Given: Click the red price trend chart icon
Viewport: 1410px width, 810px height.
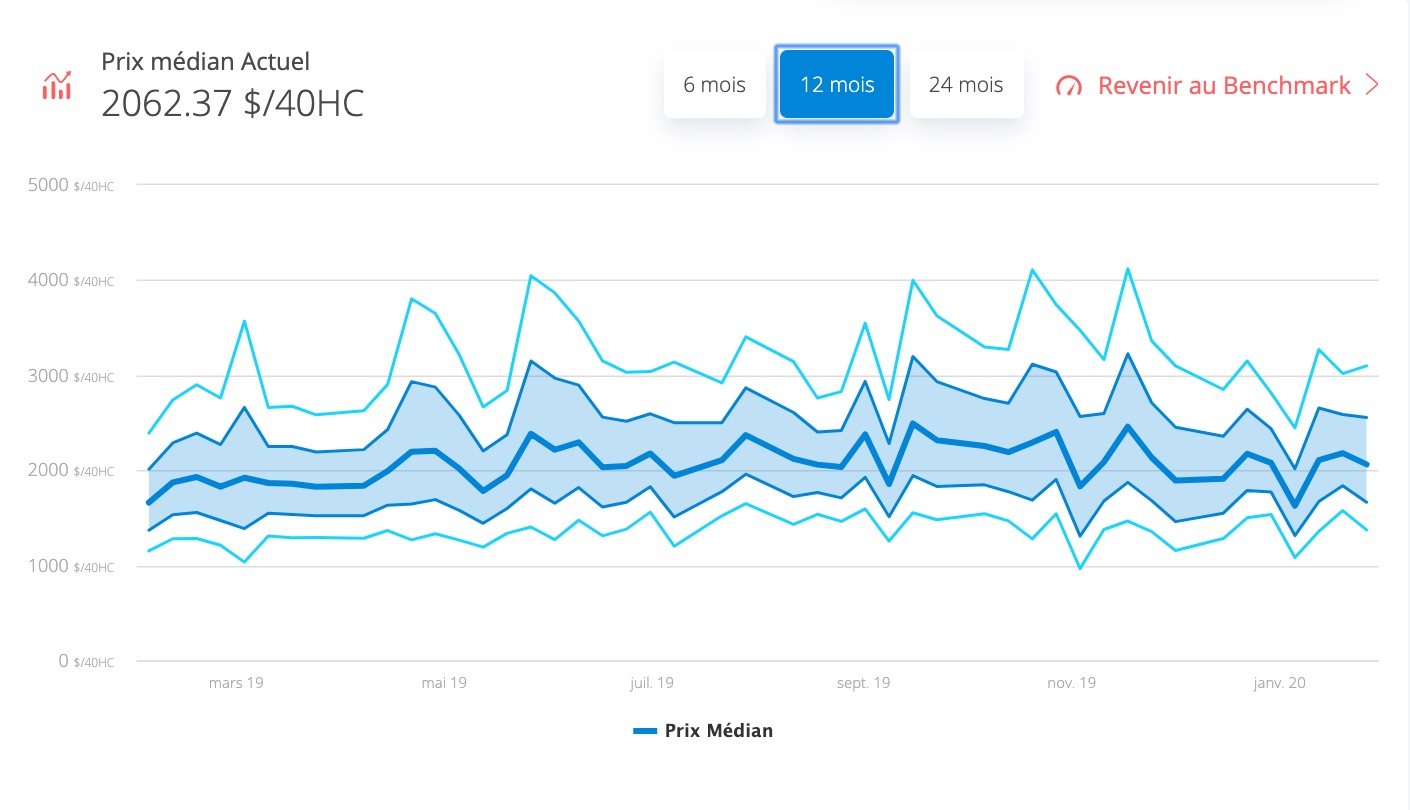Looking at the screenshot, I should tap(57, 85).
